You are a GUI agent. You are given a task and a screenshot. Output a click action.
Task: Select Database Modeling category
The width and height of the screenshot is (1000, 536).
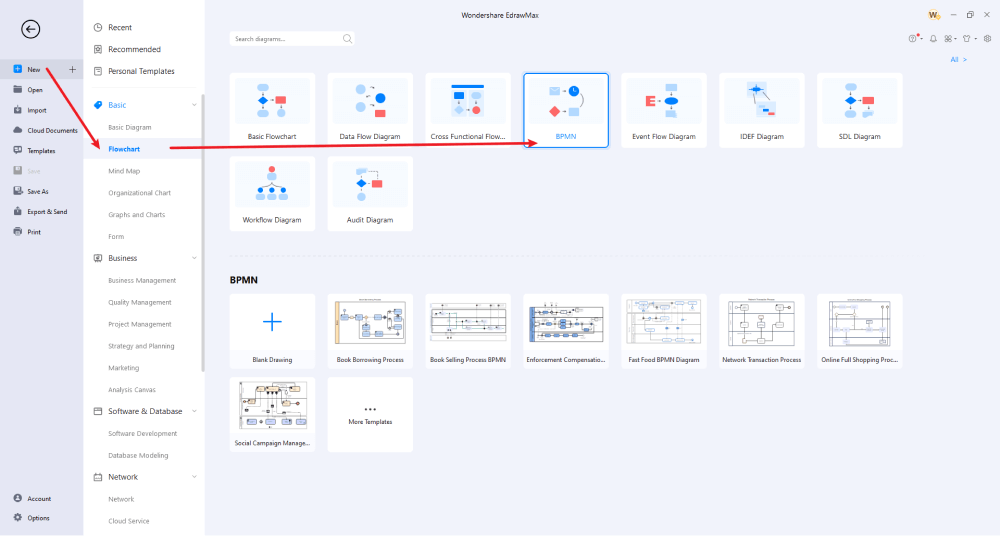click(x=138, y=455)
